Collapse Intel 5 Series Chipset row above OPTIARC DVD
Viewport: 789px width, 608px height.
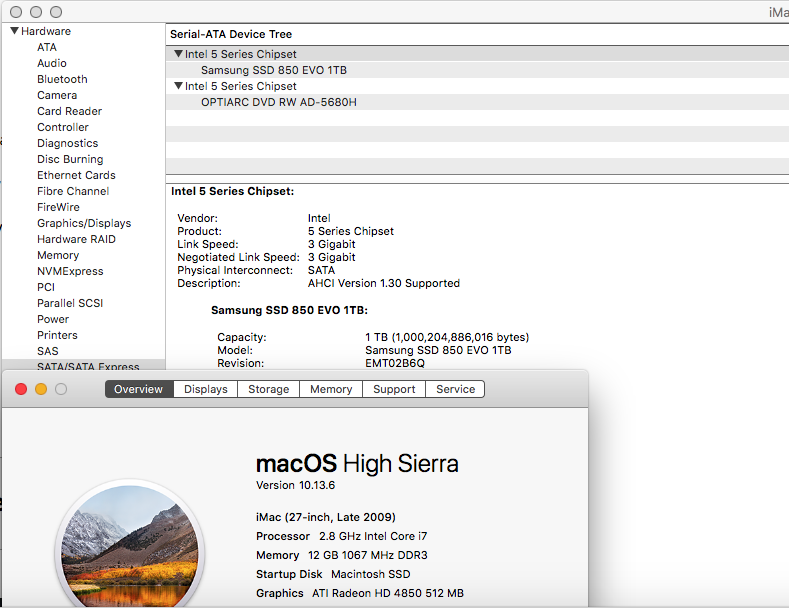coord(178,86)
